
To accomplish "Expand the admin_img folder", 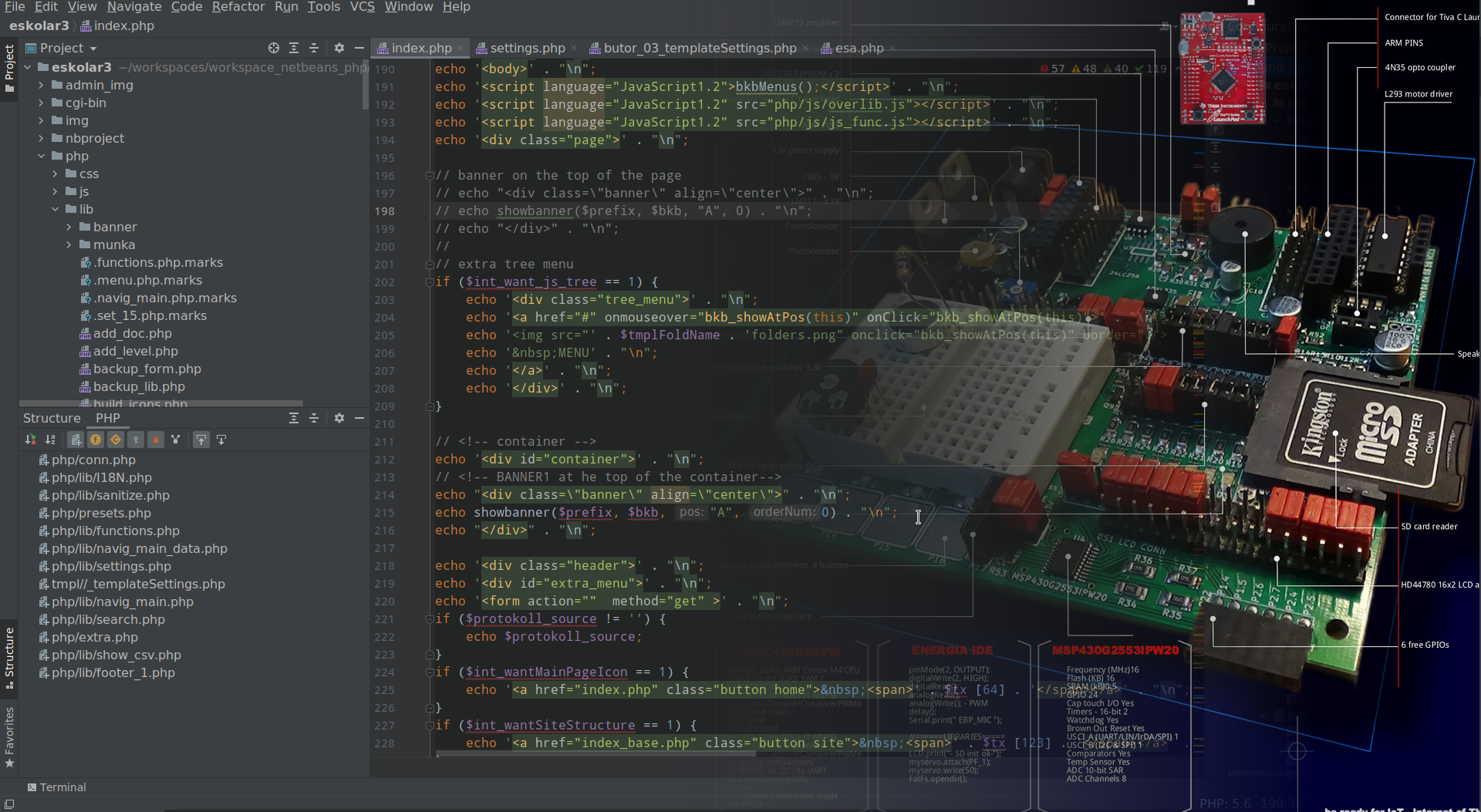I will (x=41, y=85).
